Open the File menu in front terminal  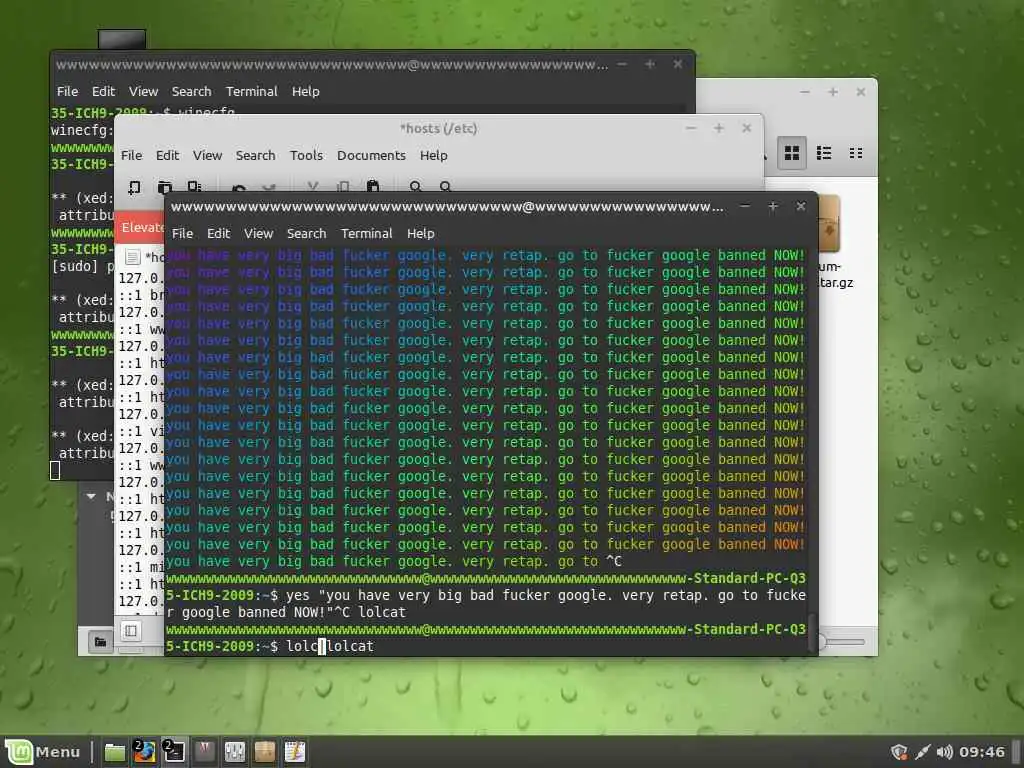182,233
